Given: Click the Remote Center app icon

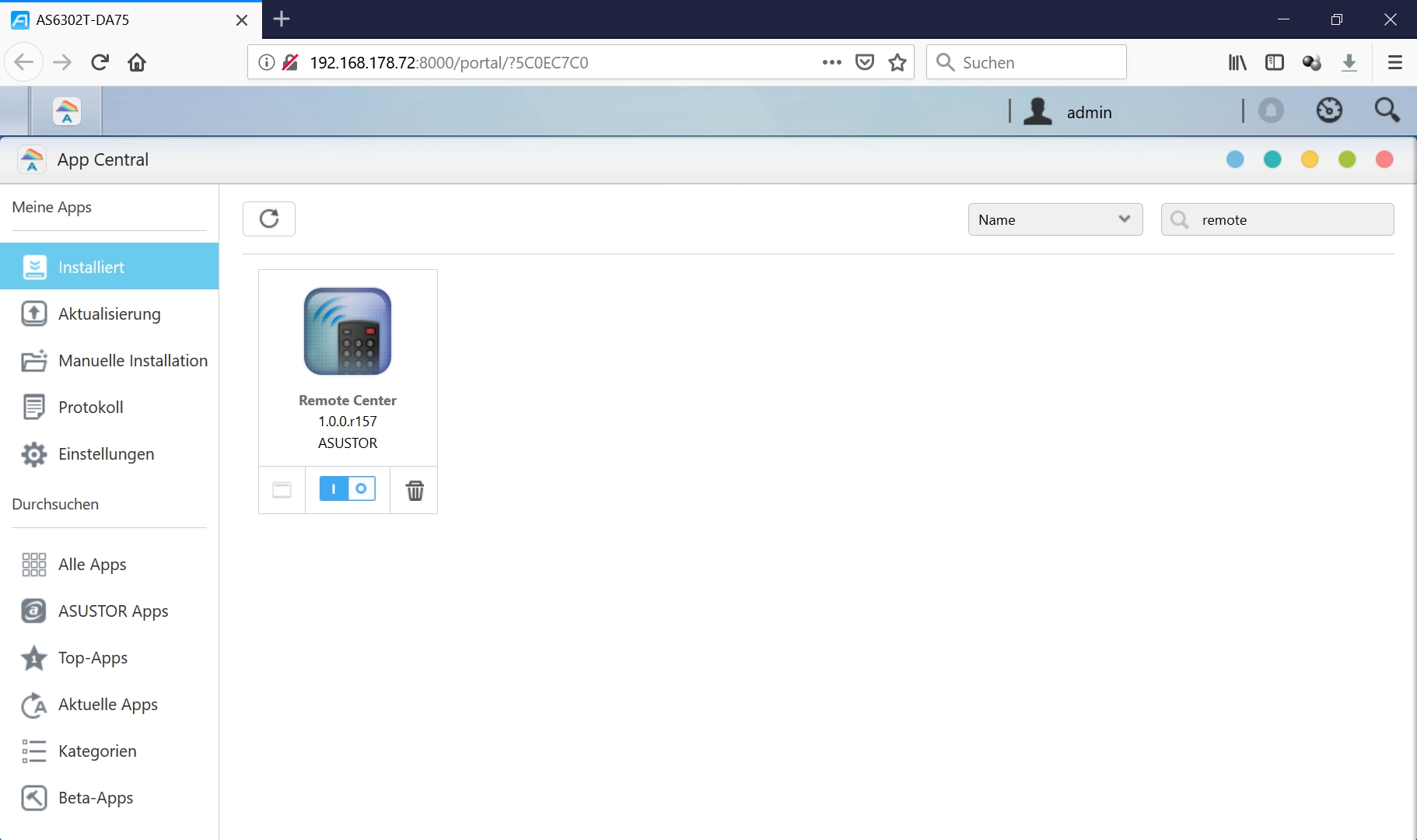Looking at the screenshot, I should [x=348, y=331].
